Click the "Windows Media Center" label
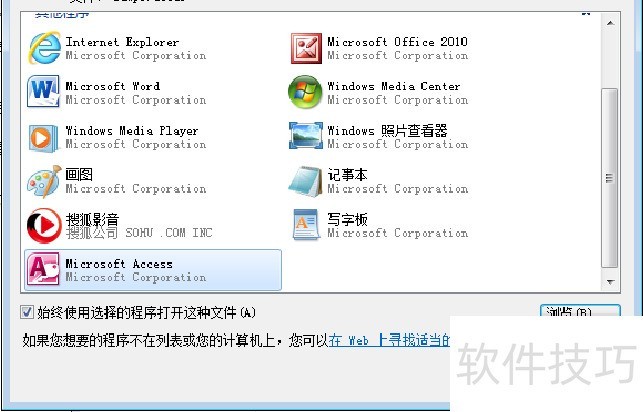 point(393,86)
